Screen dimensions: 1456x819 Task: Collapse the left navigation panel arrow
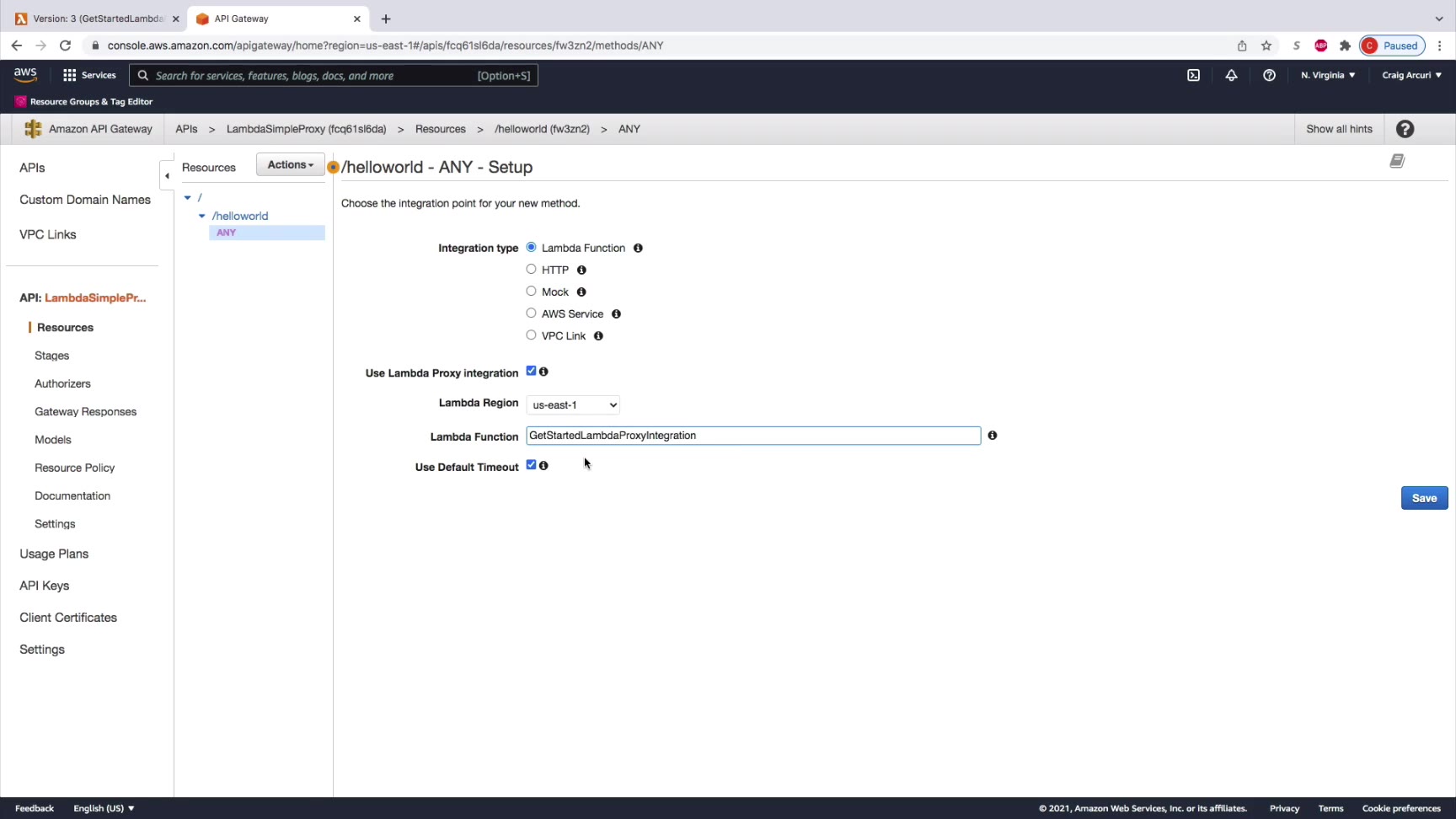[x=167, y=175]
